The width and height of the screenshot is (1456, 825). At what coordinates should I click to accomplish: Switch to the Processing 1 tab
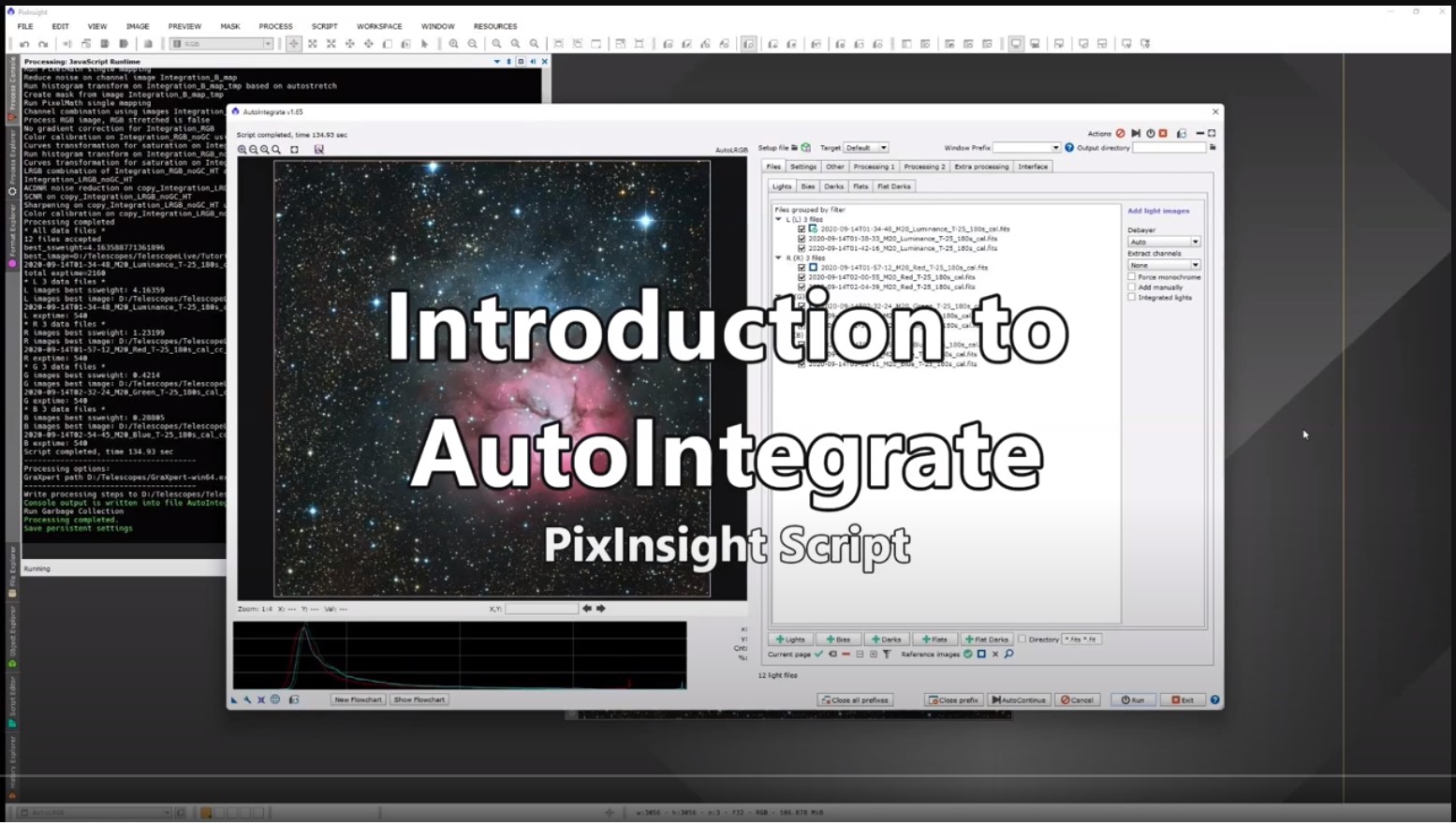874,167
